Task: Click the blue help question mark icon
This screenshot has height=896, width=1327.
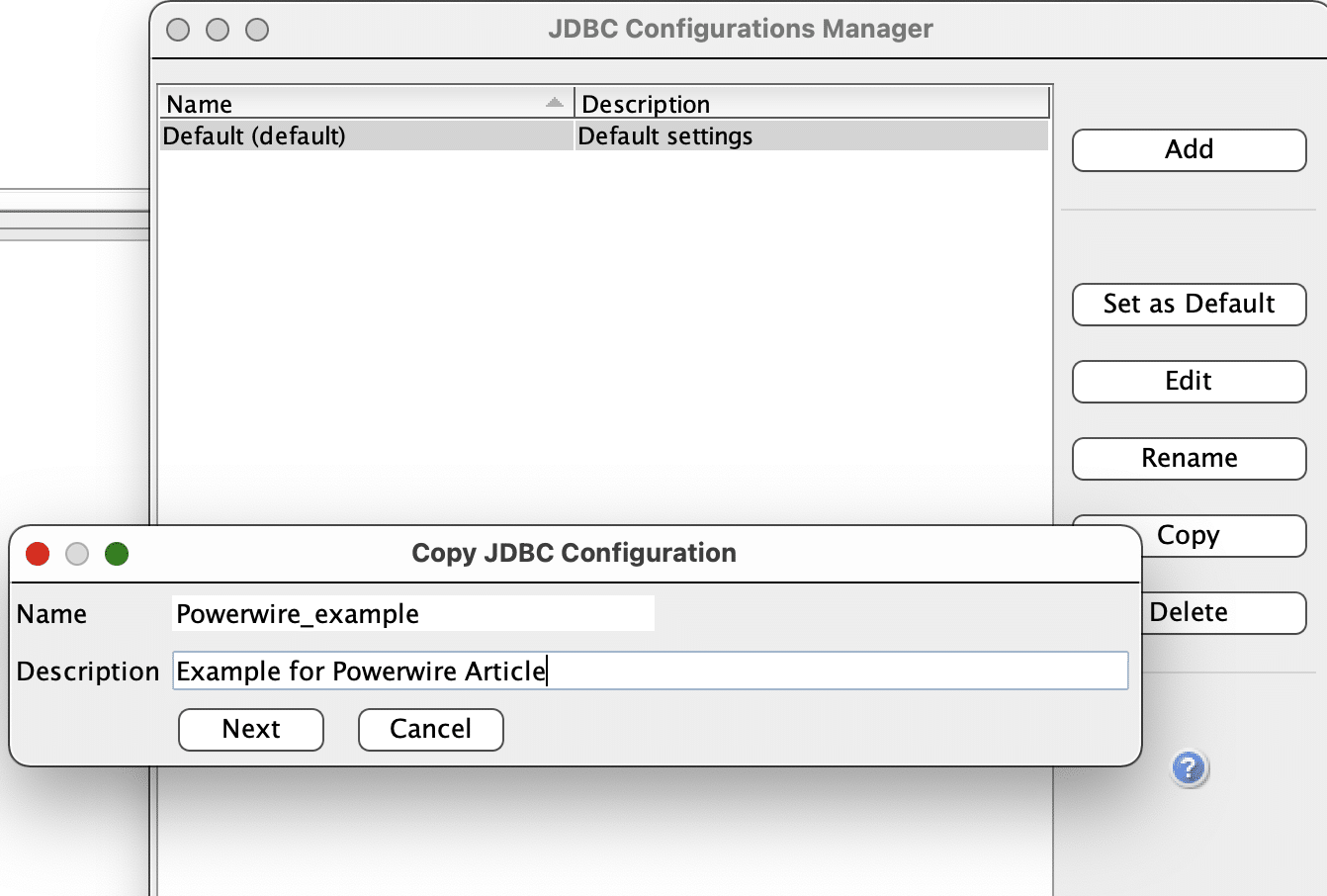Action: point(1189,768)
